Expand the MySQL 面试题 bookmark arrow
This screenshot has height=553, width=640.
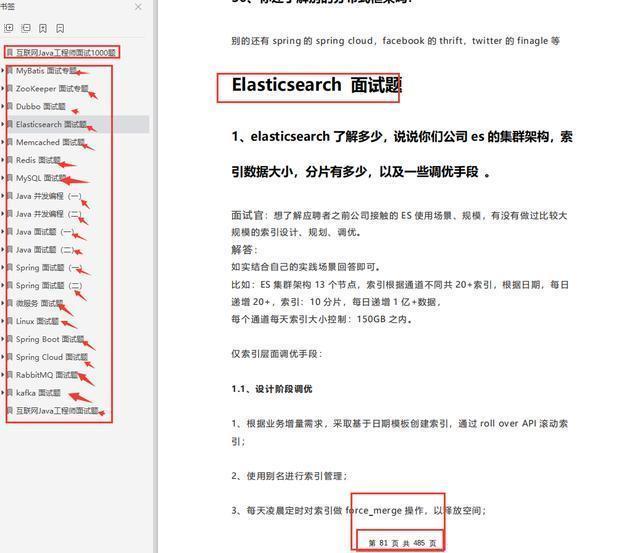coord(3,178)
